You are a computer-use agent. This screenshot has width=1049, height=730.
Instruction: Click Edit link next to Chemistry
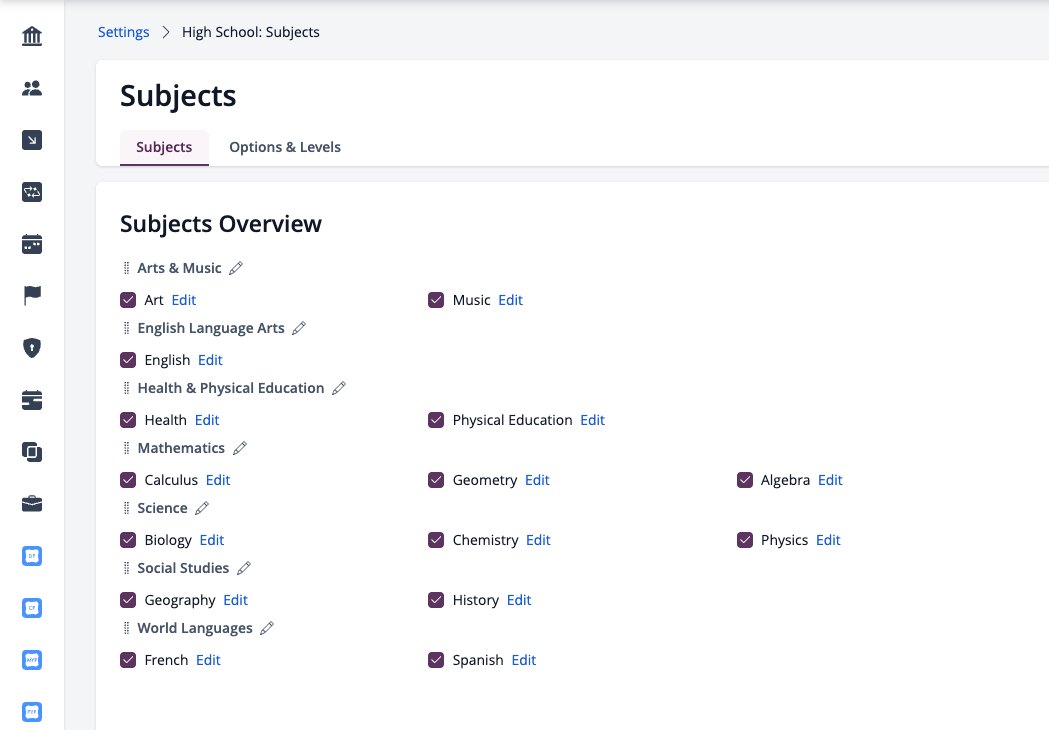538,540
